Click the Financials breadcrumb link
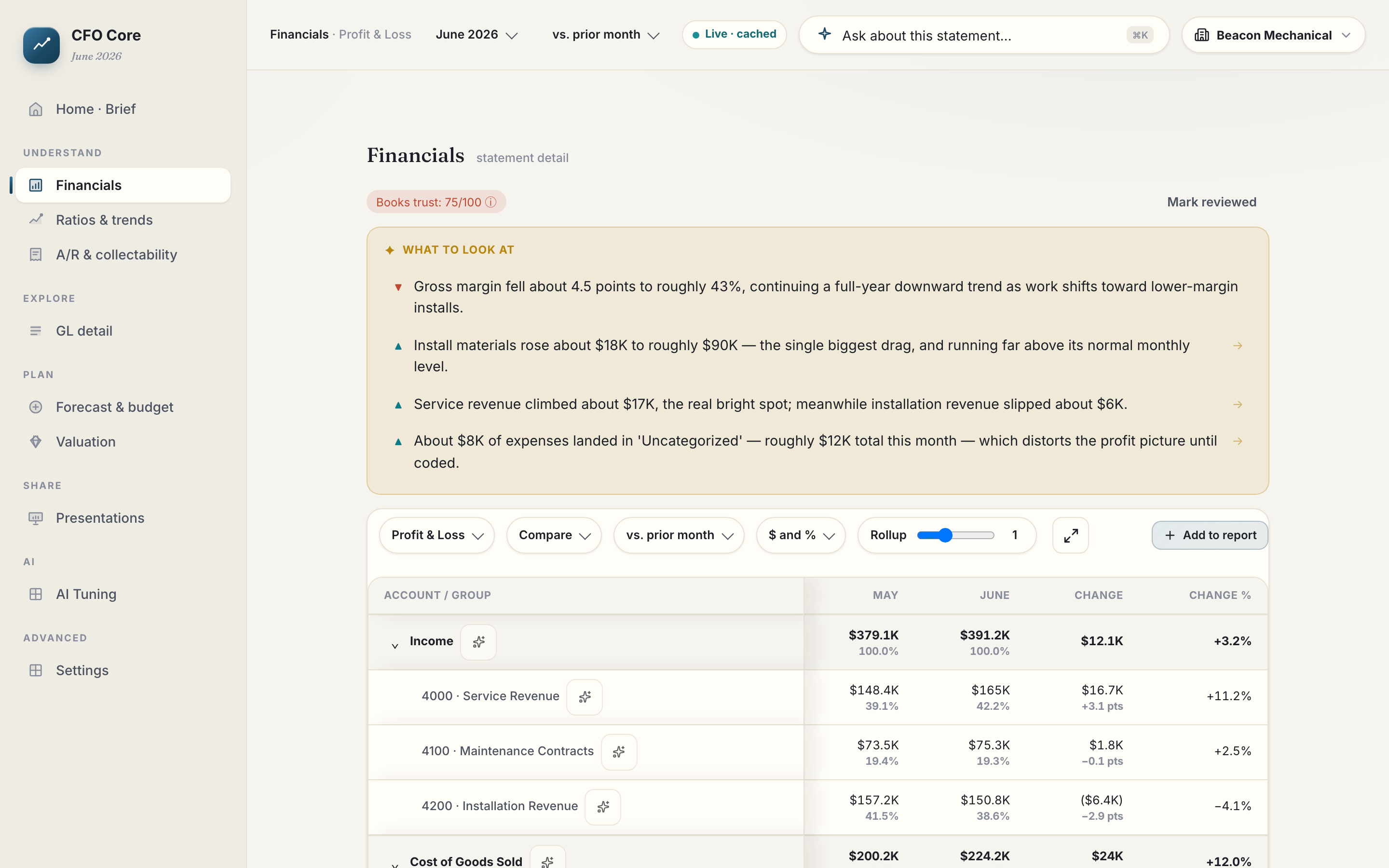1389x868 pixels. (299, 34)
